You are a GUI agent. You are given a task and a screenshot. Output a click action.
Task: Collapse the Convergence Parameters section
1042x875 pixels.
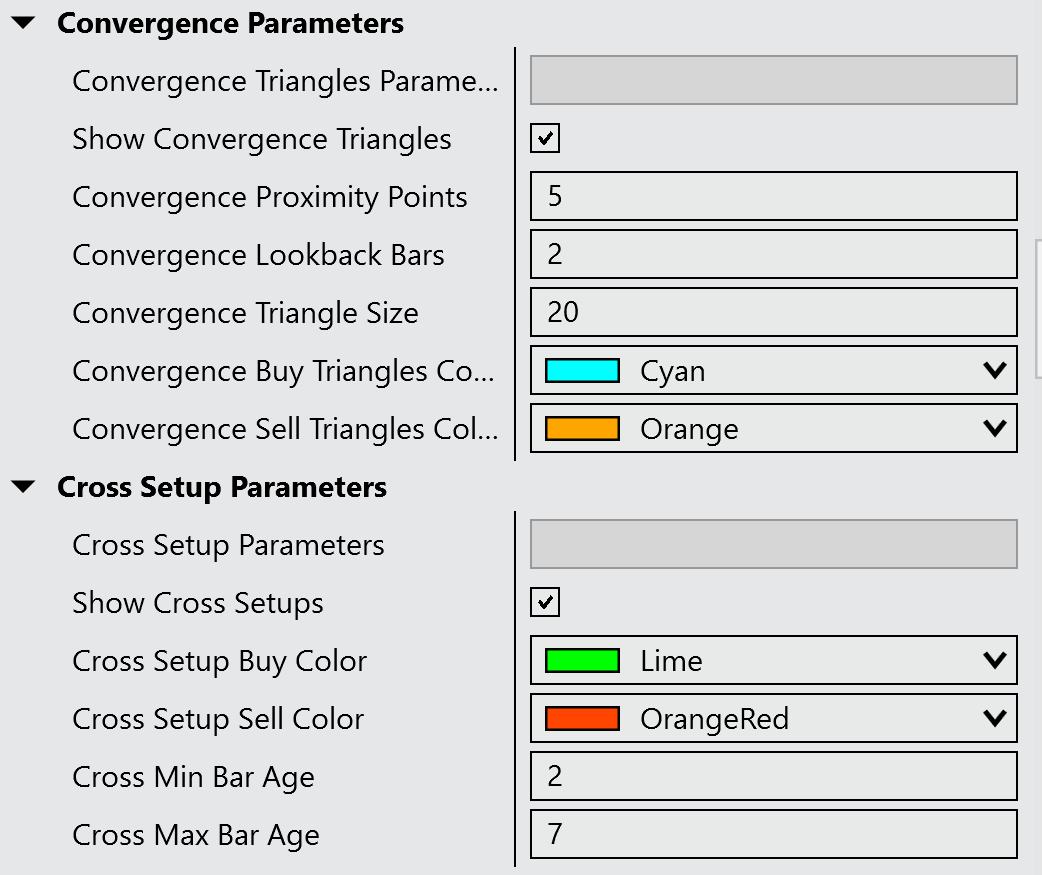point(23,24)
